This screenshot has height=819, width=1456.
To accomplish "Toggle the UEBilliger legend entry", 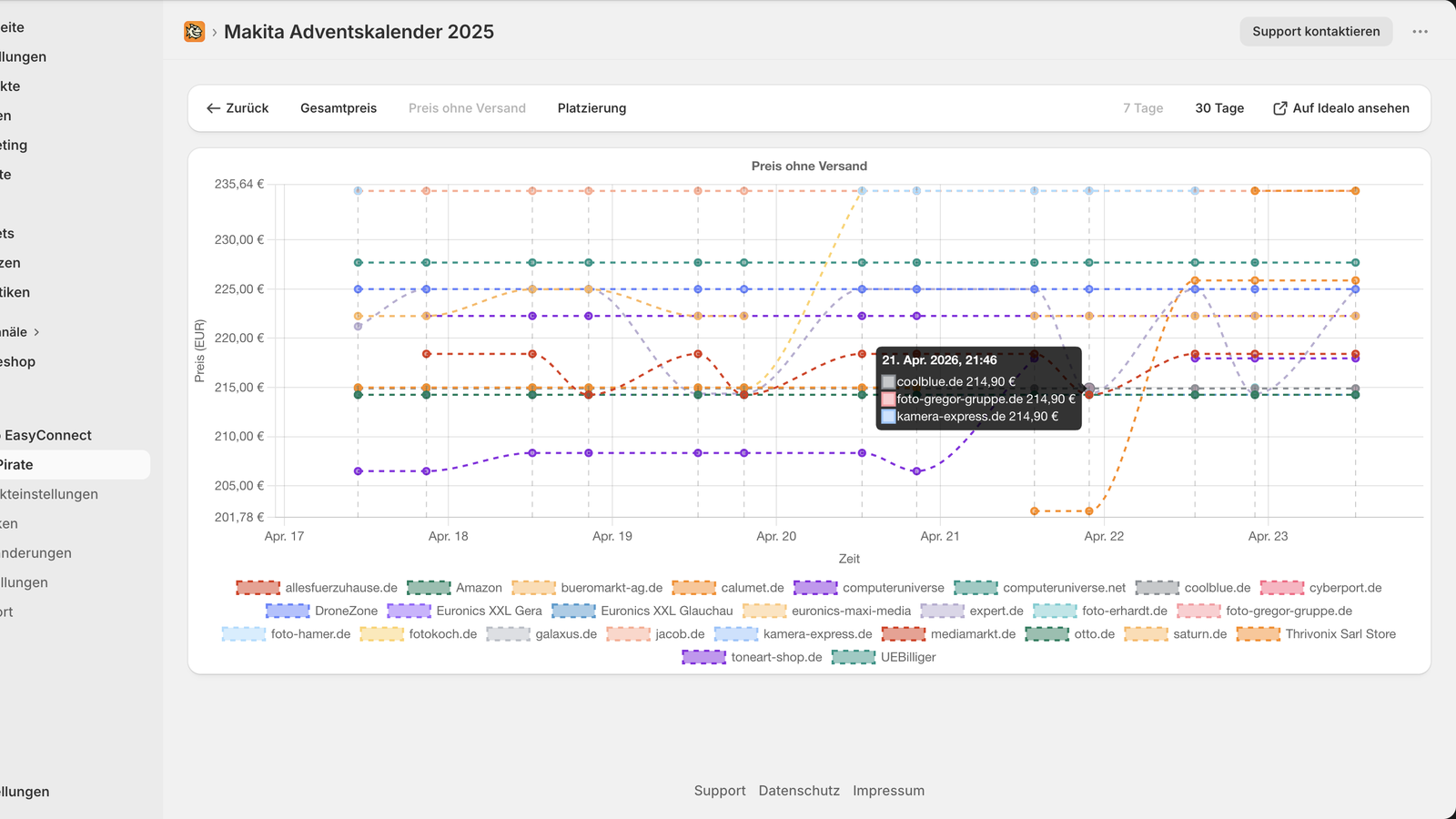I will (x=884, y=657).
